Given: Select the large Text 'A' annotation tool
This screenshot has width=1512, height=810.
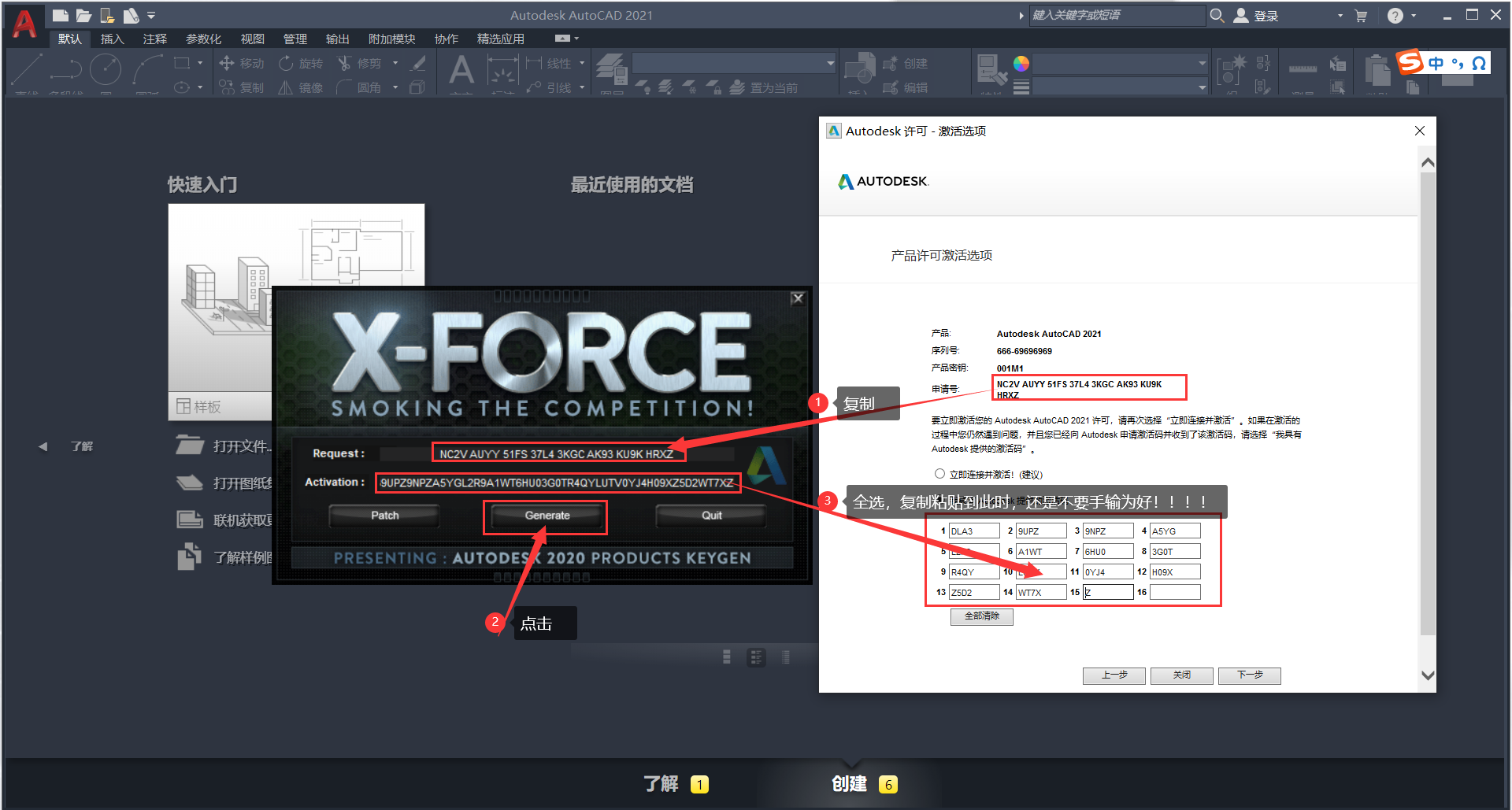Looking at the screenshot, I should [x=461, y=70].
